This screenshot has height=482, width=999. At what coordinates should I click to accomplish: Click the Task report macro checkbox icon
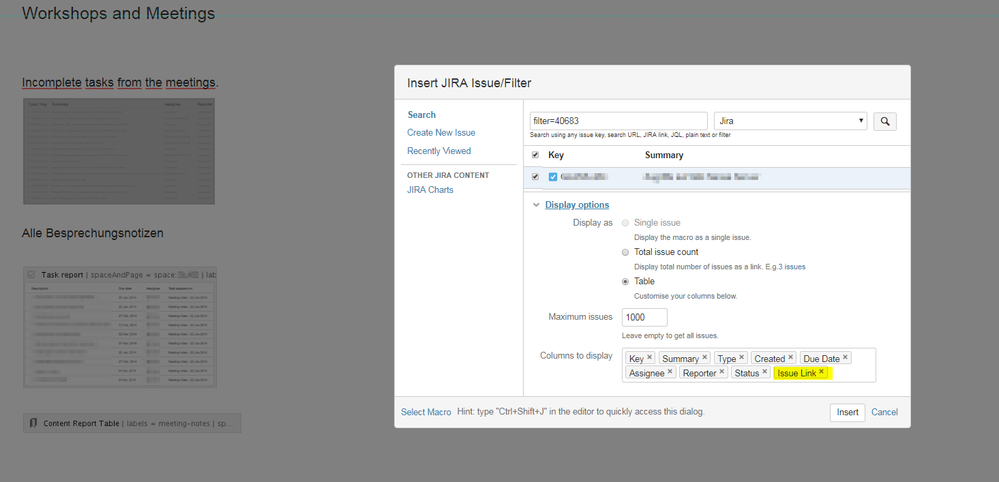coord(32,274)
